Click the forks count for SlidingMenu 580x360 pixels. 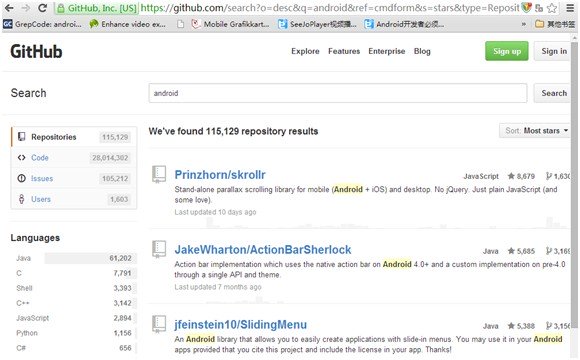point(558,326)
